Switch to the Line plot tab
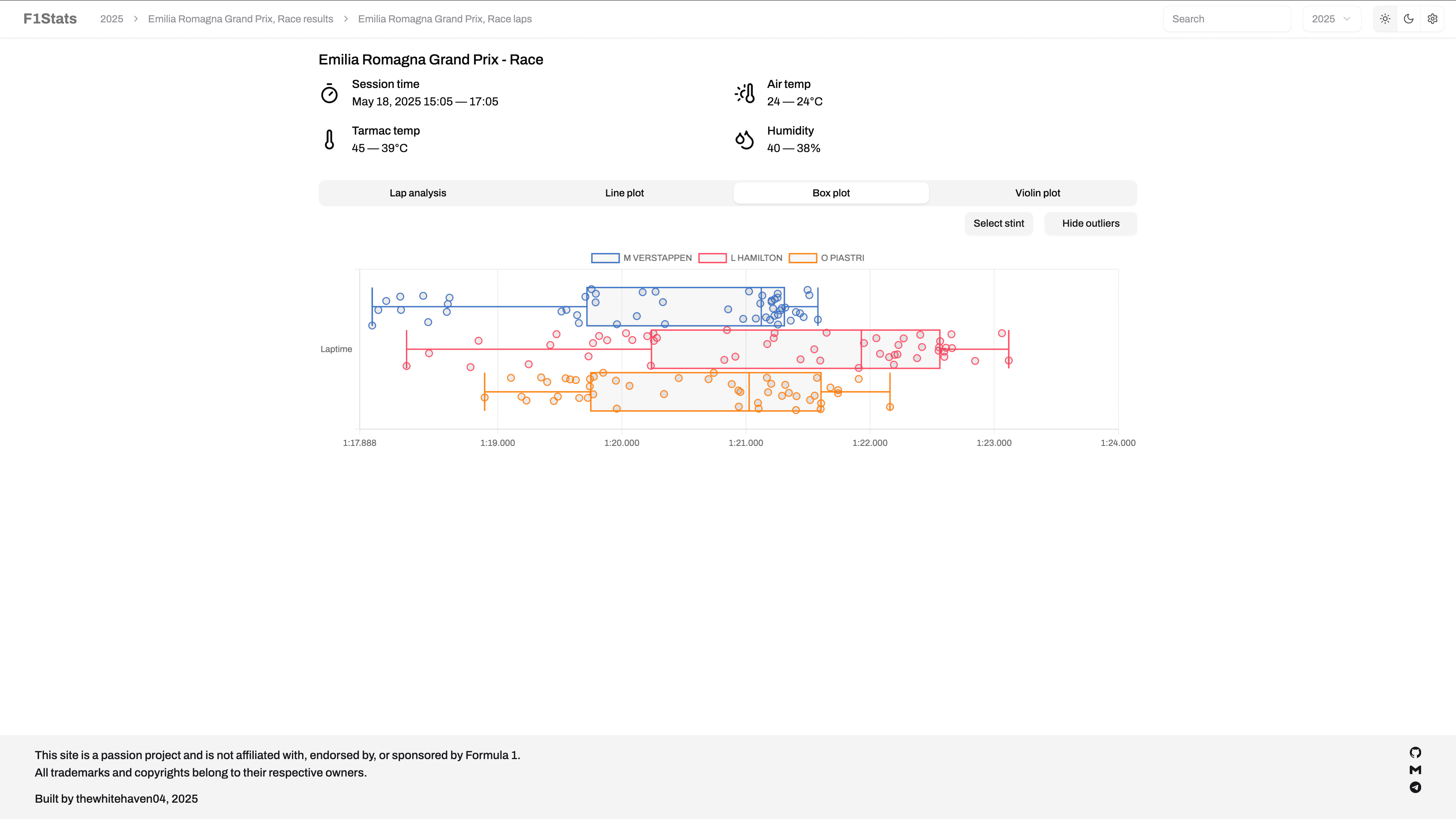The height and width of the screenshot is (819, 1456). [624, 193]
